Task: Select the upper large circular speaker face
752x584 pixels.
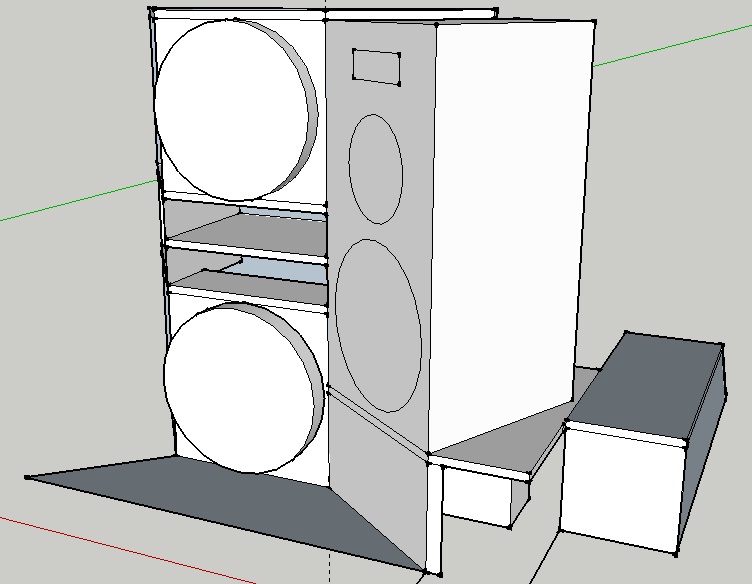Action: (231, 110)
